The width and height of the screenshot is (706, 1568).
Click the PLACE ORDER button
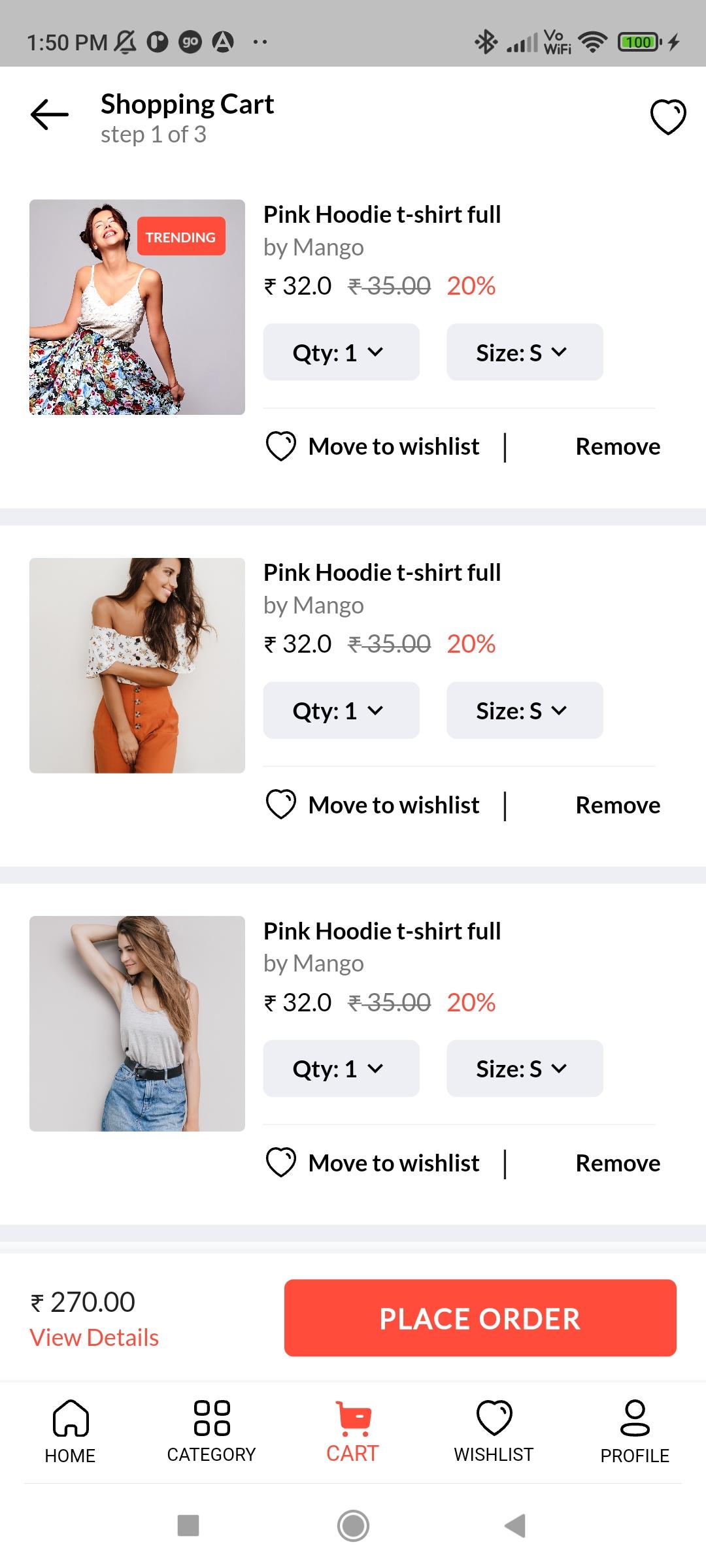click(480, 1318)
